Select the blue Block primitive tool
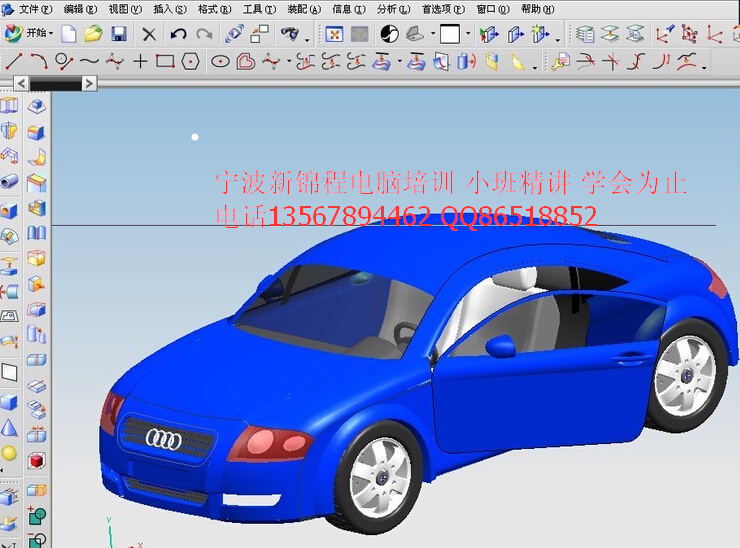 click(9, 402)
